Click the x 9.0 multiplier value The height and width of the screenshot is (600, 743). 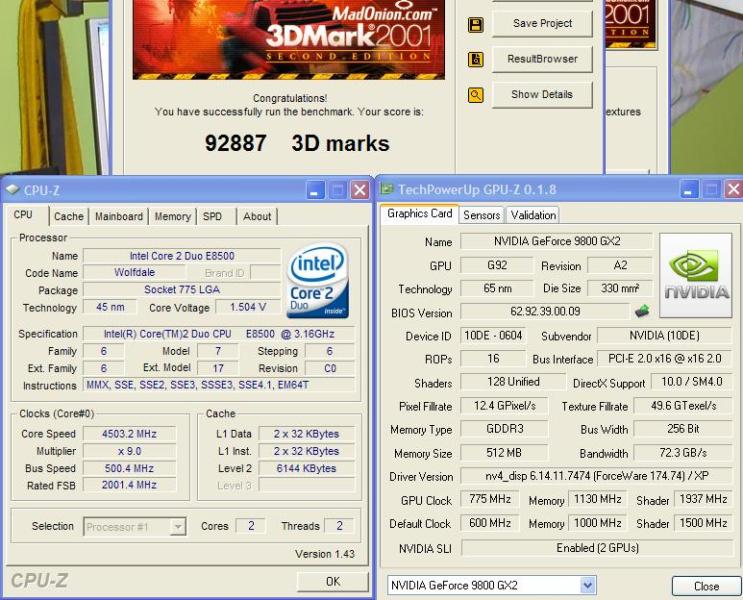click(x=129, y=451)
